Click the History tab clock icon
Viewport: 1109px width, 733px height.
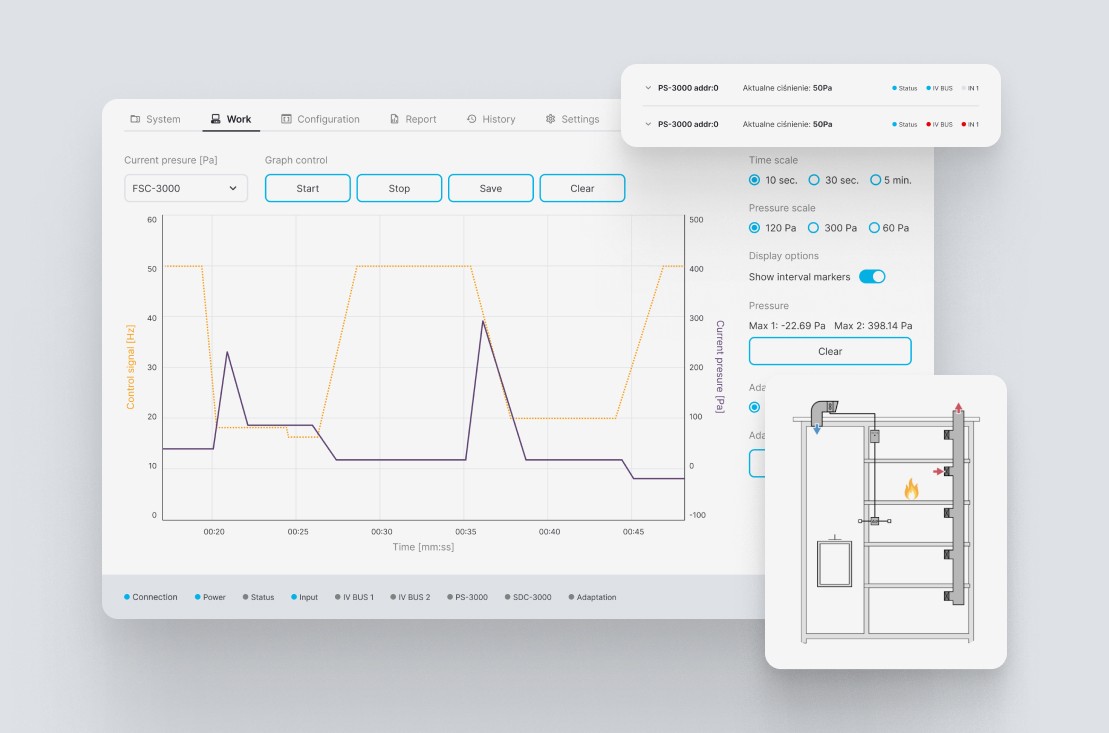tap(472, 119)
